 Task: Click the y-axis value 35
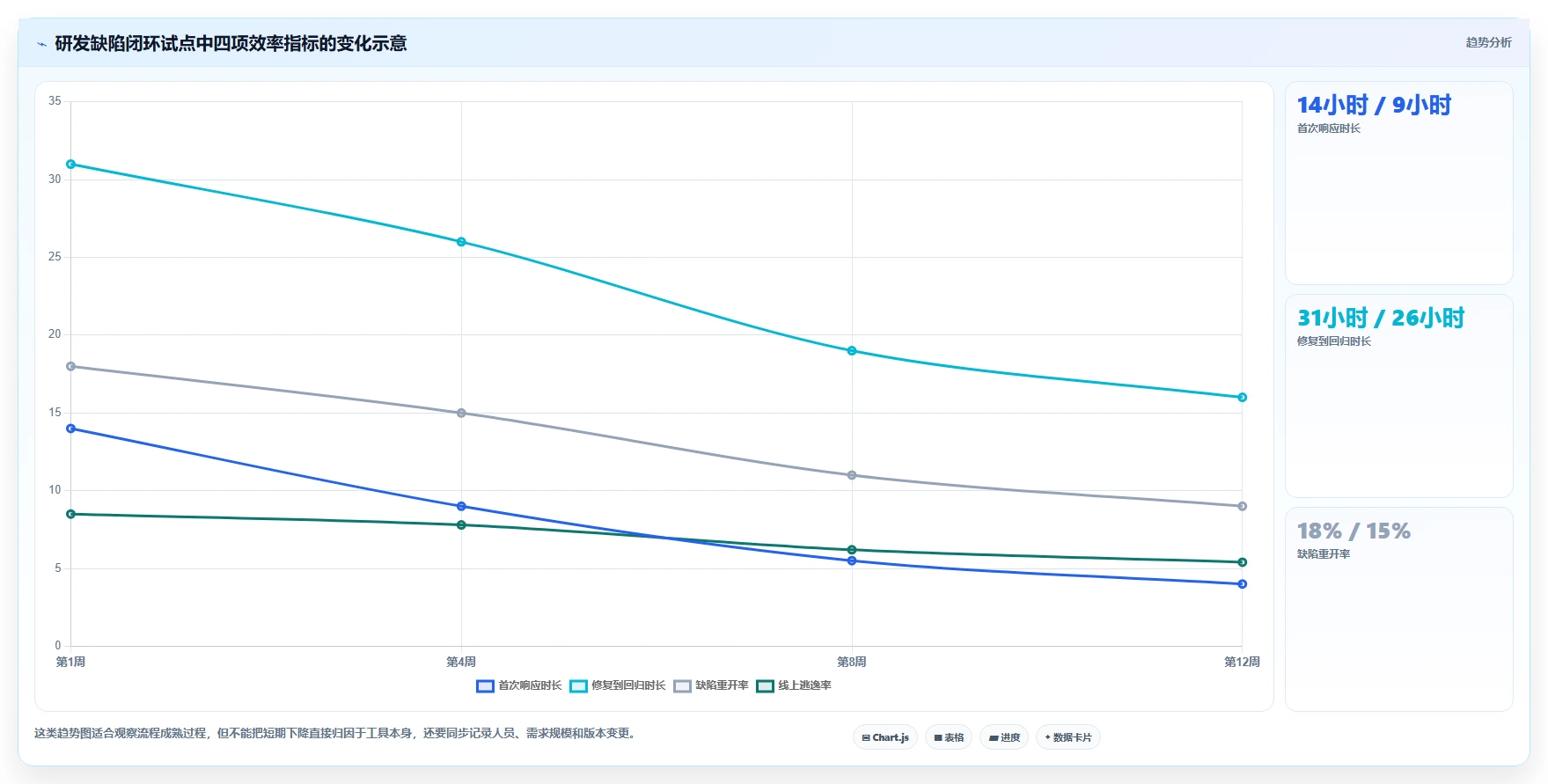[55, 101]
